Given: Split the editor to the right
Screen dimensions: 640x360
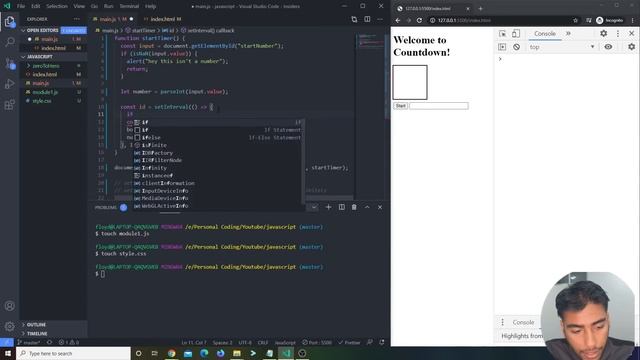Looking at the screenshot, I should click(x=367, y=19).
